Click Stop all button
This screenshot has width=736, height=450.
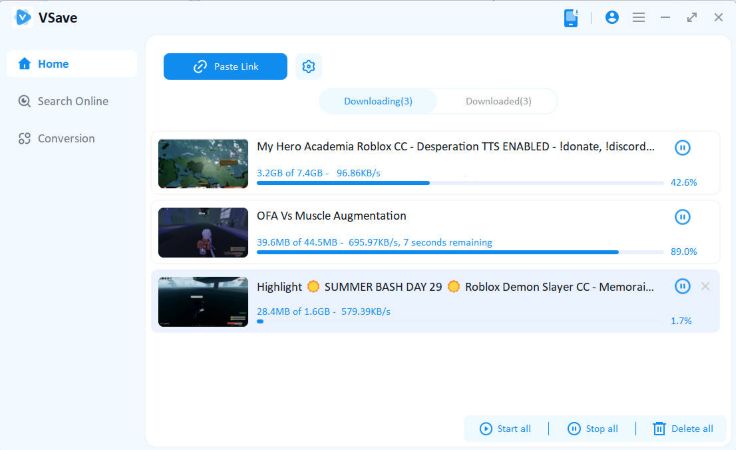point(593,428)
